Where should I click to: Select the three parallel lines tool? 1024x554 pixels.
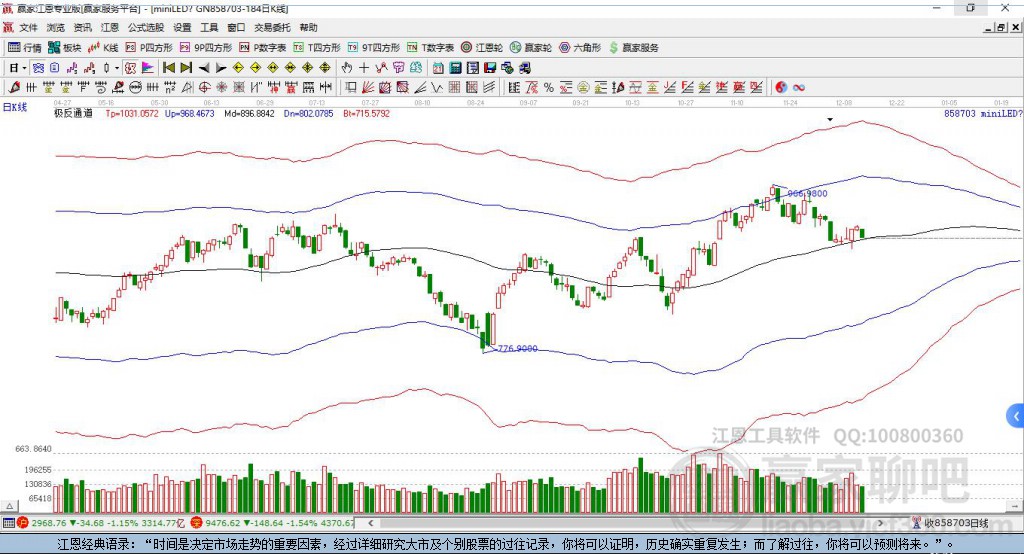(x=488, y=88)
